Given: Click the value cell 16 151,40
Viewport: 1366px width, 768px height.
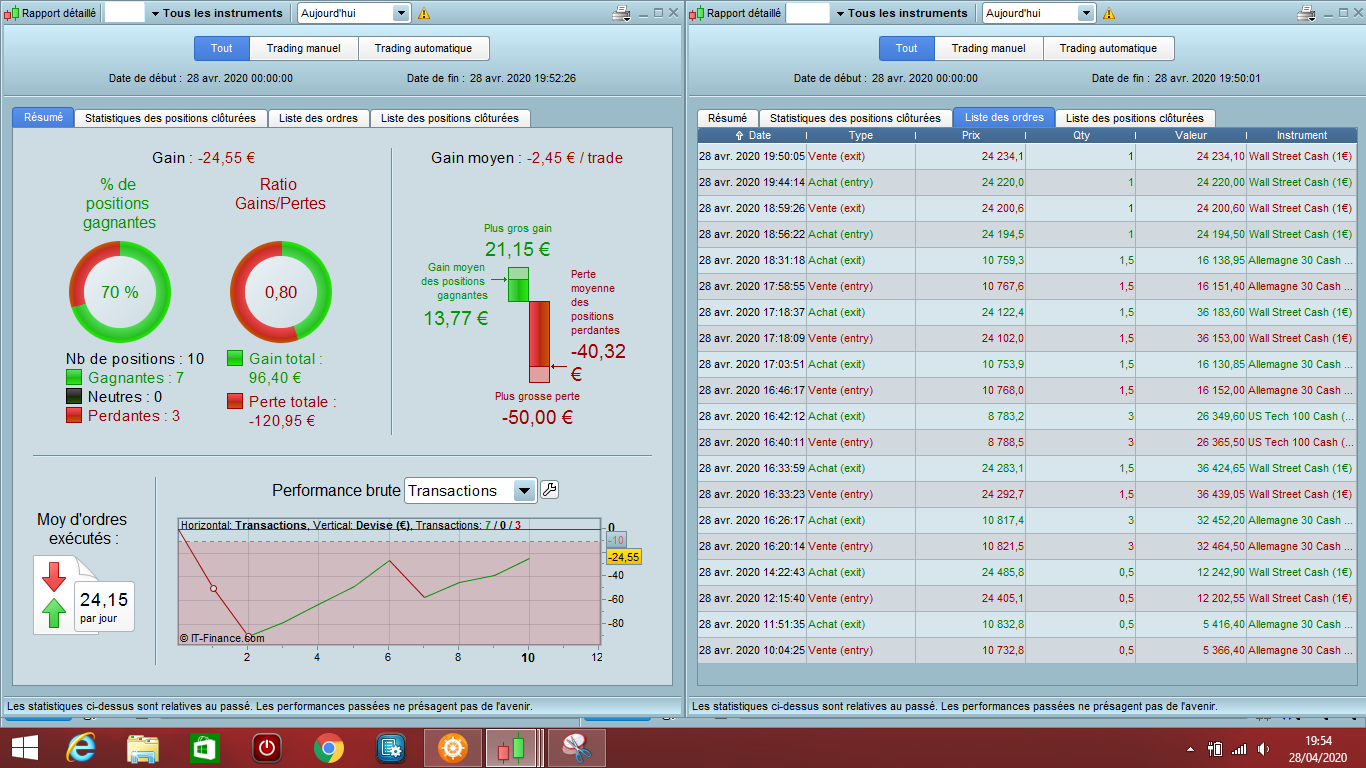Looking at the screenshot, I should click(x=1191, y=286).
